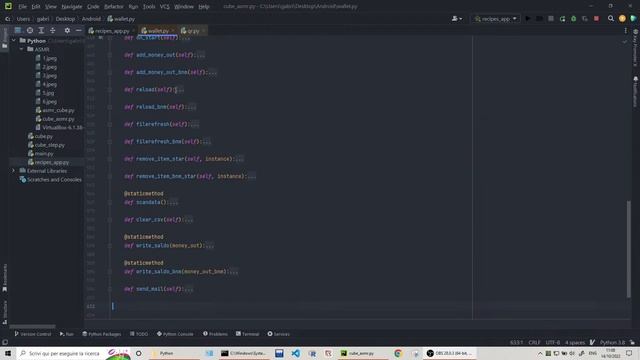
Task: Click Visual Studio Code taskbar icon
Action: [296, 353]
